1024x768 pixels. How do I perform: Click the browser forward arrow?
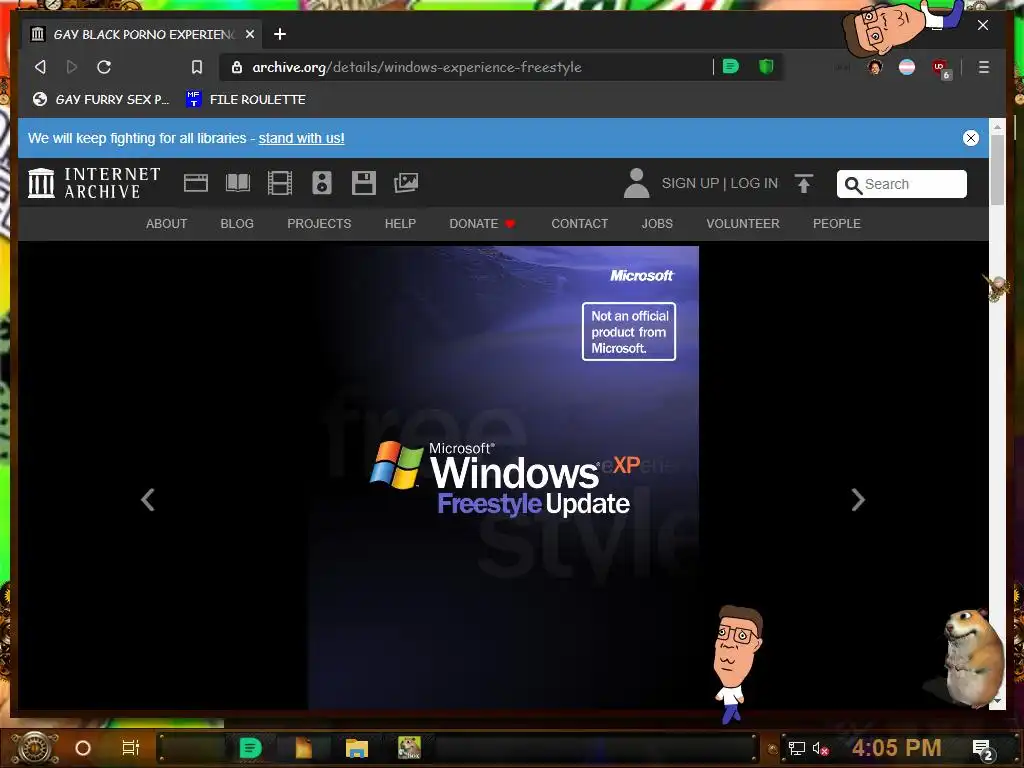(72, 67)
